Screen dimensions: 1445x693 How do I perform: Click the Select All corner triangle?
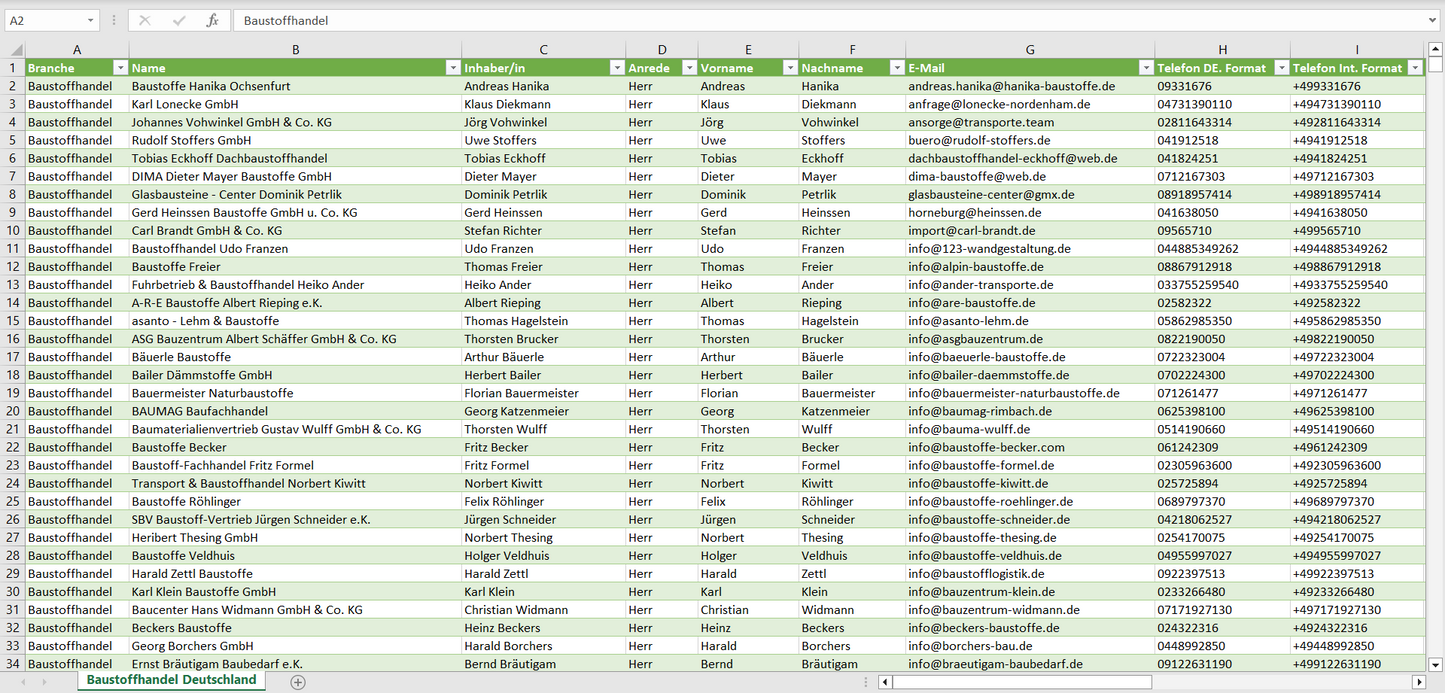(x=16, y=50)
